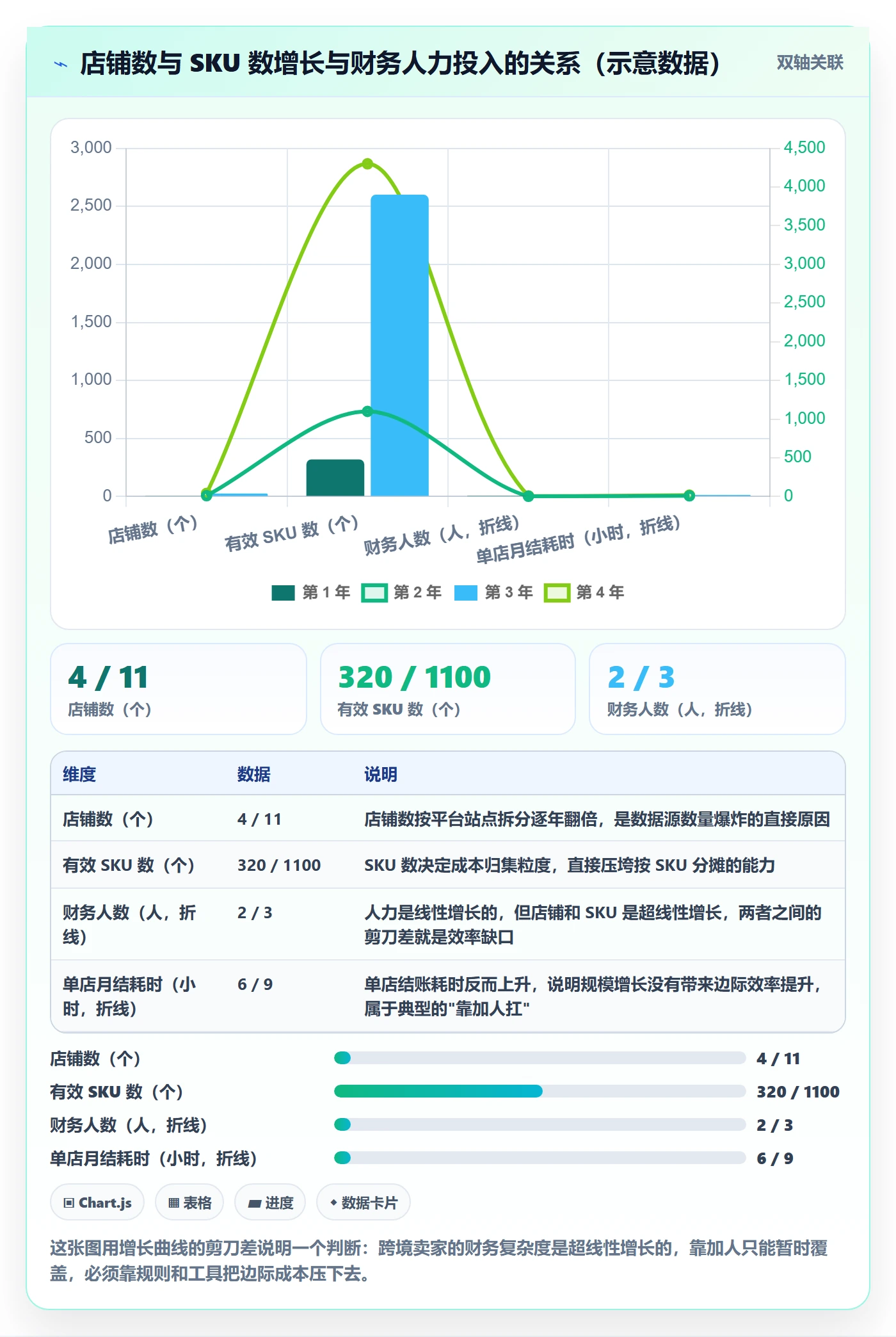This screenshot has height=1337, width=896.
Task: Click description starting 单店结账耗时反而上升
Action: pyautogui.click(x=593, y=996)
